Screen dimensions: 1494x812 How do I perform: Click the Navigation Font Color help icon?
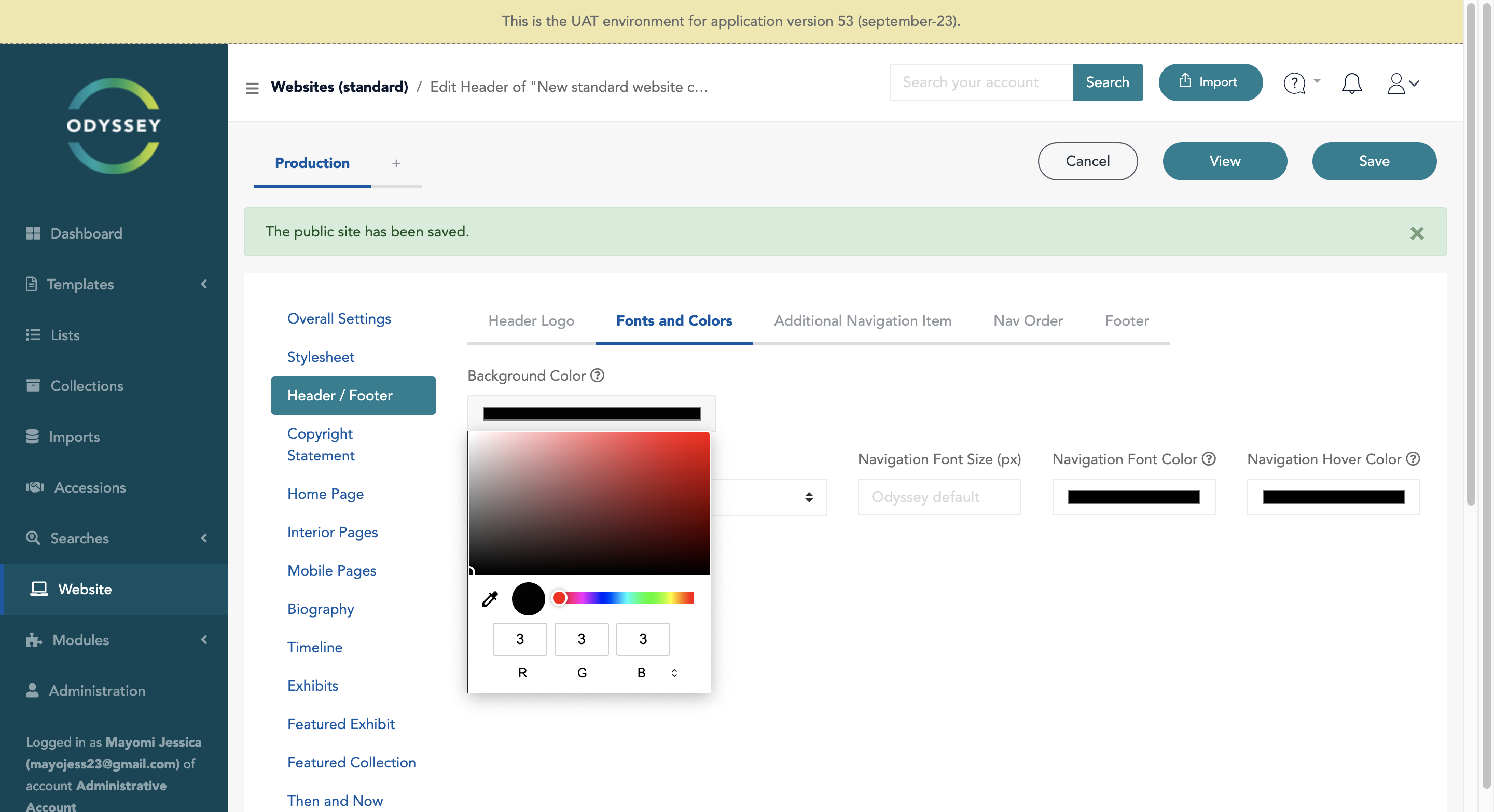point(1209,459)
